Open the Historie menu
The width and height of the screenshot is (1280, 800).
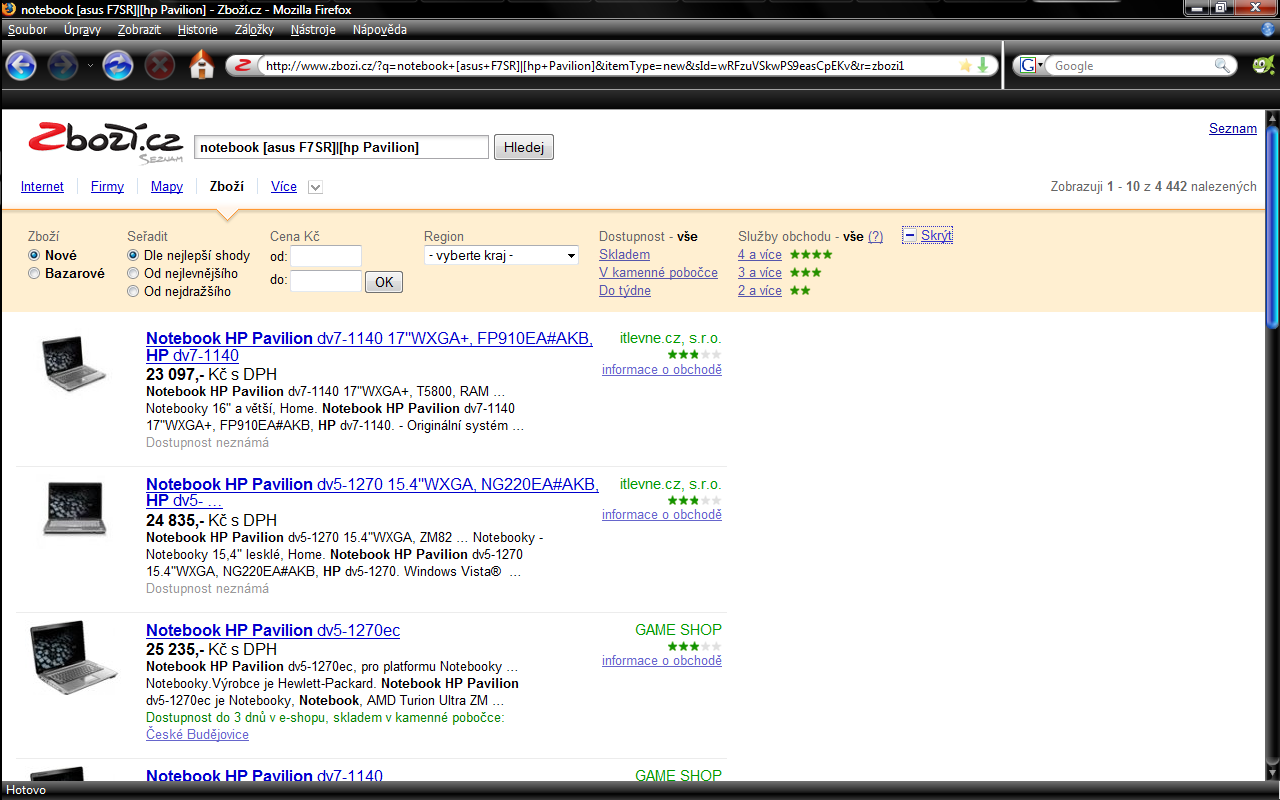(198, 30)
